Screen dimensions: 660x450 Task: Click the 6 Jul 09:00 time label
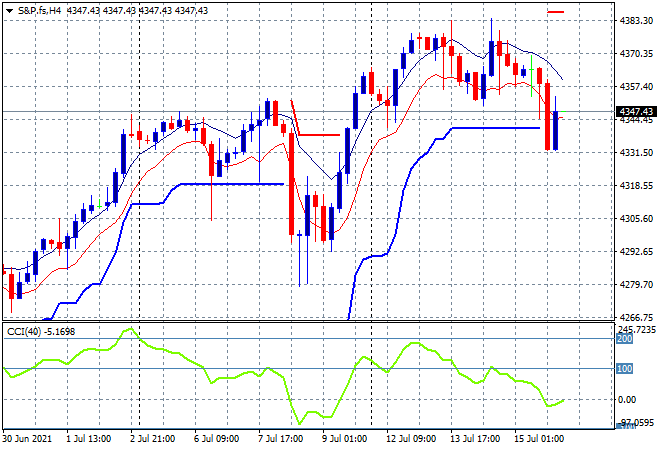click(x=216, y=439)
